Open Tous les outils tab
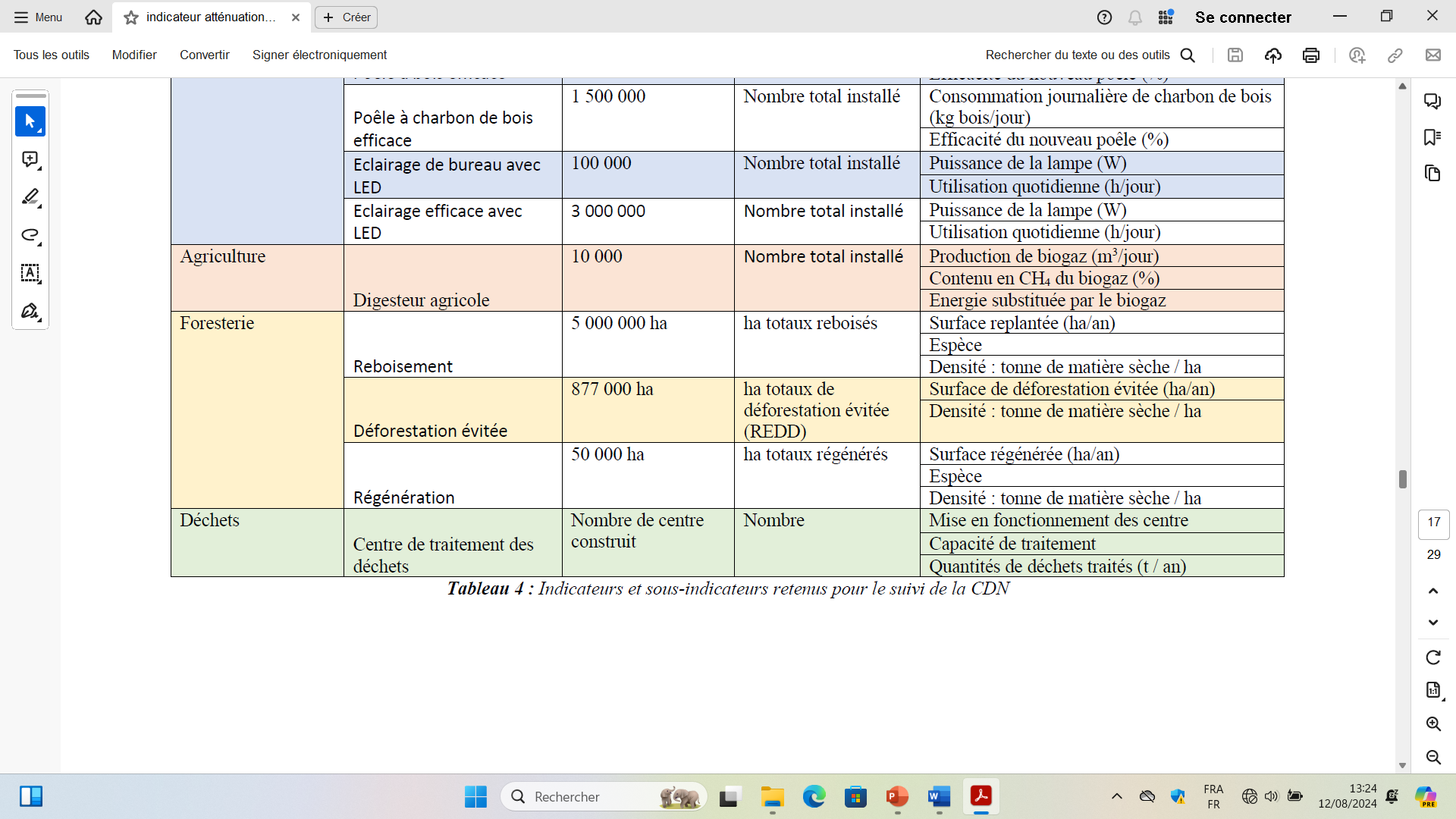The width and height of the screenshot is (1456, 819). click(x=51, y=55)
